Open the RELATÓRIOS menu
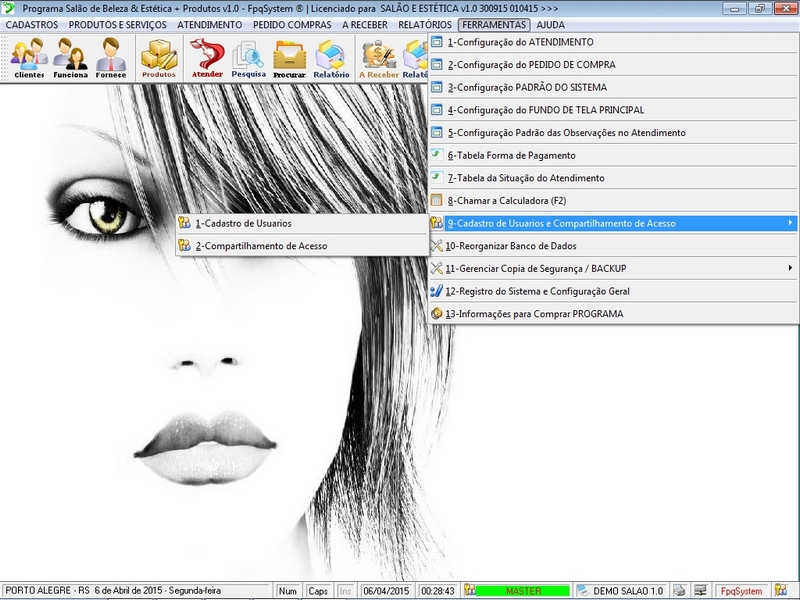Screen dimensions: 800x600 point(425,25)
